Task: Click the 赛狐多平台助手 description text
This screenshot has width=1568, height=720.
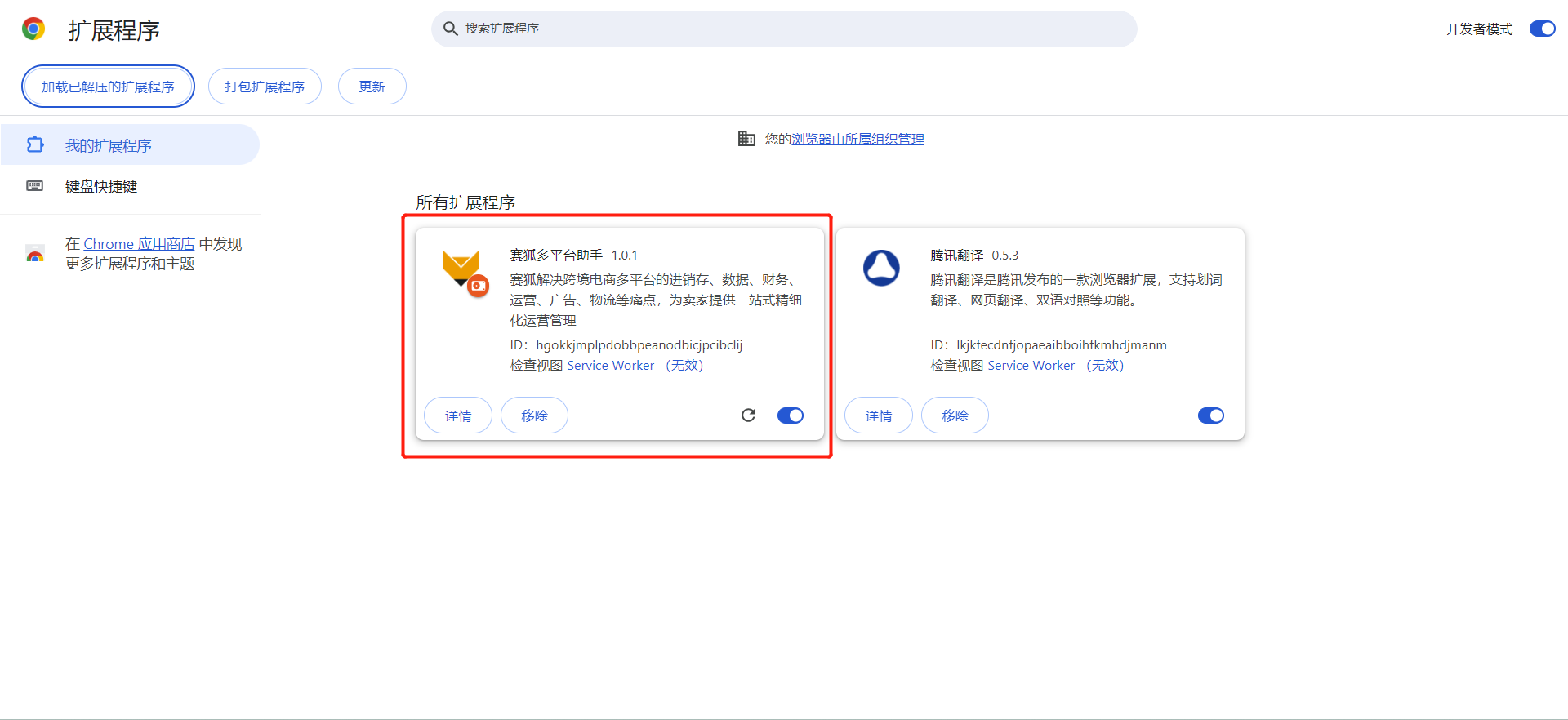Action: 656,300
